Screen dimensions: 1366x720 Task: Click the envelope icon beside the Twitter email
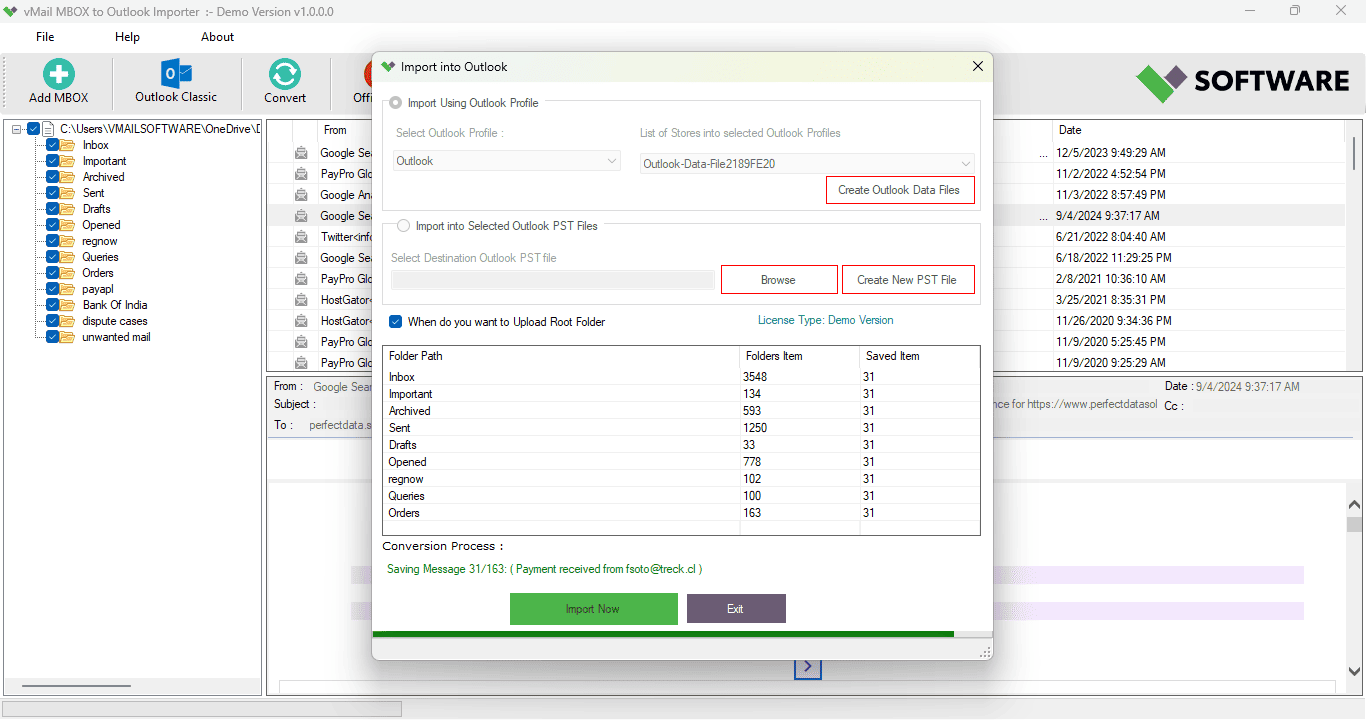(301, 237)
